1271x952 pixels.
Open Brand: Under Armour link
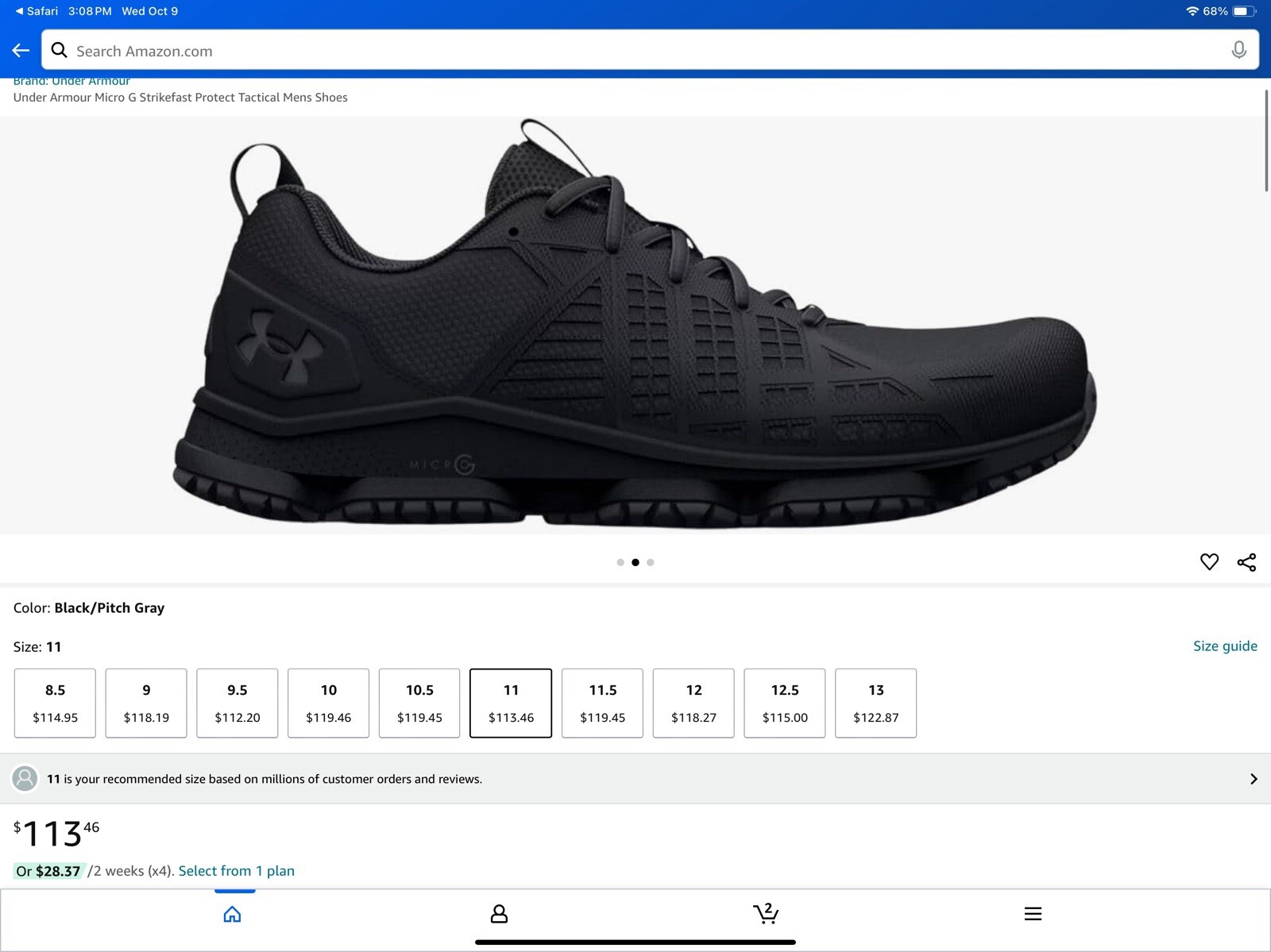coord(71,81)
